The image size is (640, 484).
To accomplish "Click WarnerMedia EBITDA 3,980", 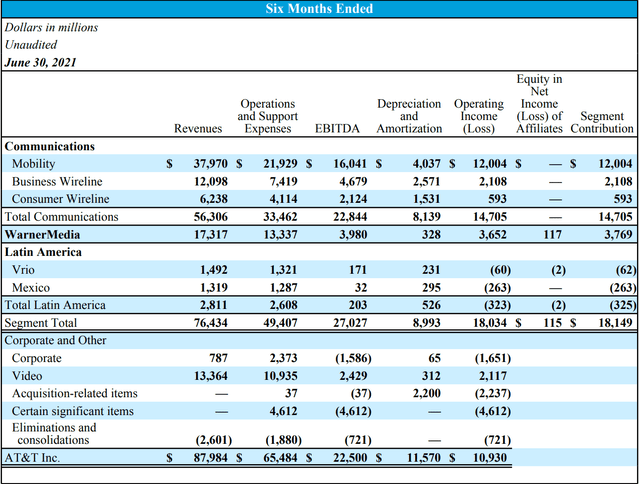I will [x=353, y=235].
